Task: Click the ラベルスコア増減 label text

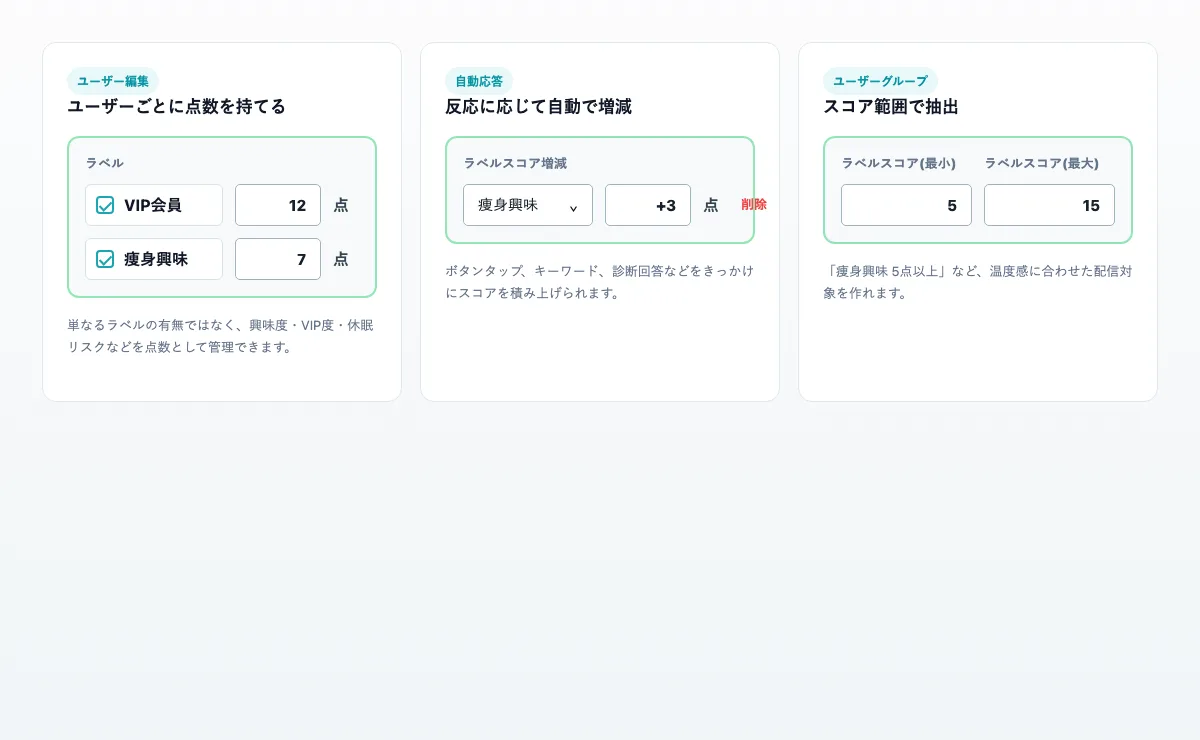Action: point(515,163)
